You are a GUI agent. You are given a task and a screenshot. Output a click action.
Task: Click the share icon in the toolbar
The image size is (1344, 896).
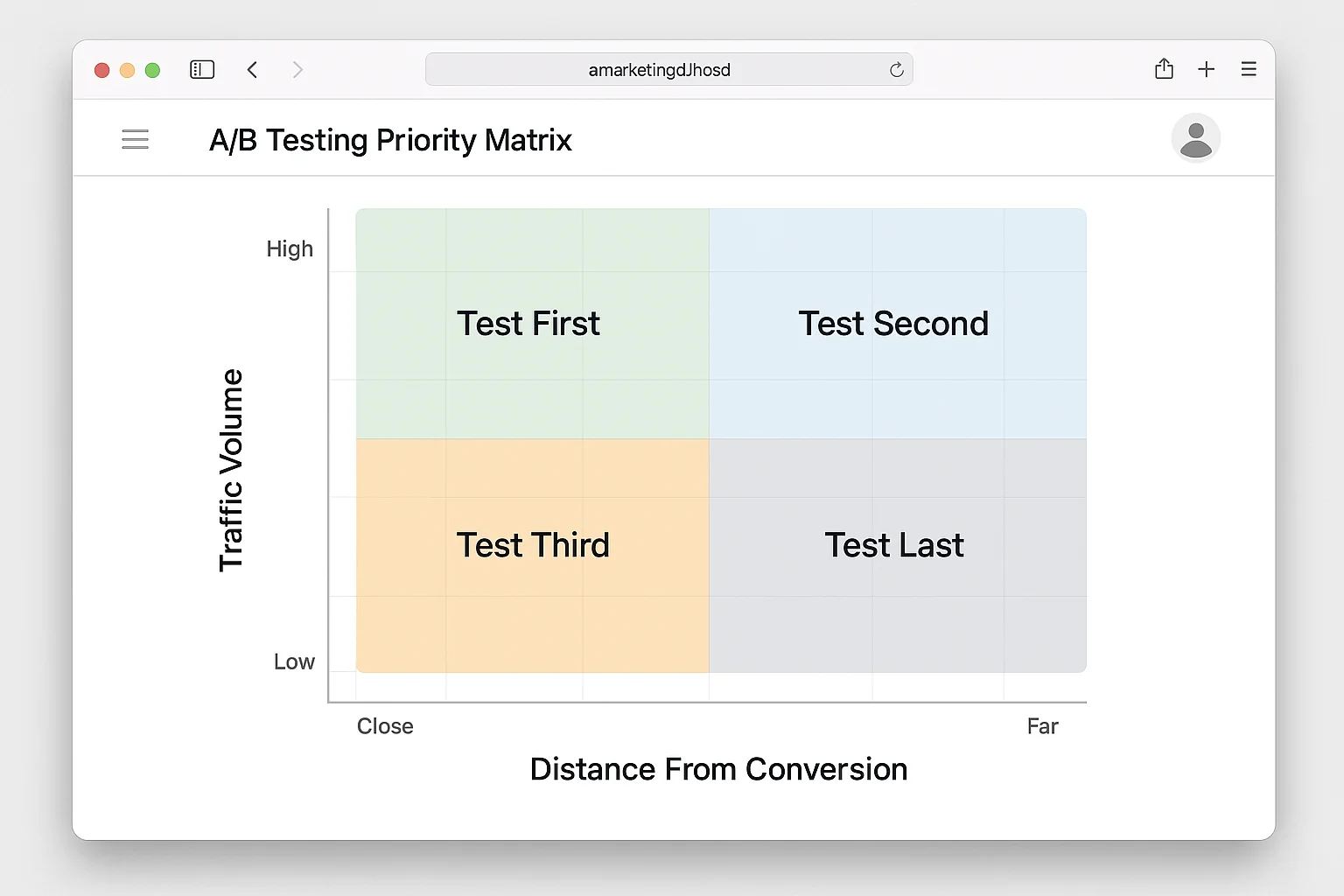1164,68
